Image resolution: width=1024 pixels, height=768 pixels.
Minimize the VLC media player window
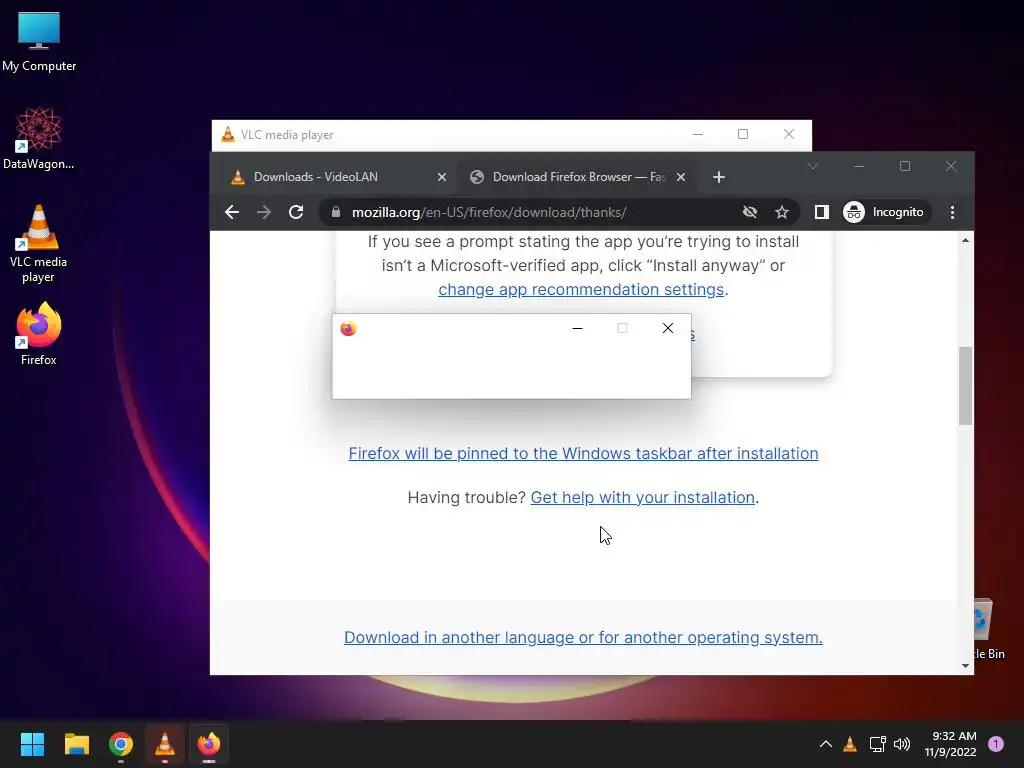click(697, 135)
